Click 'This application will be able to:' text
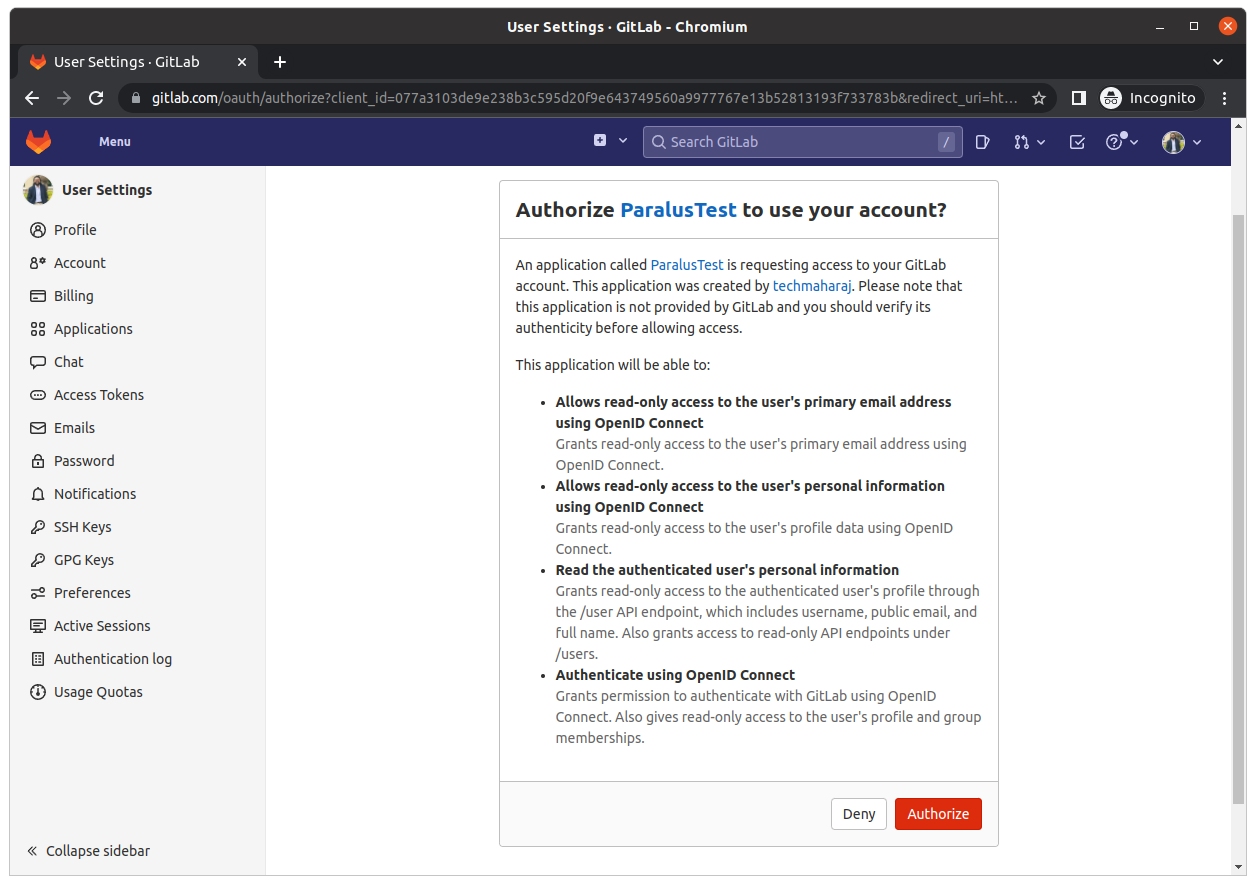This screenshot has height=885, width=1256. (613, 365)
